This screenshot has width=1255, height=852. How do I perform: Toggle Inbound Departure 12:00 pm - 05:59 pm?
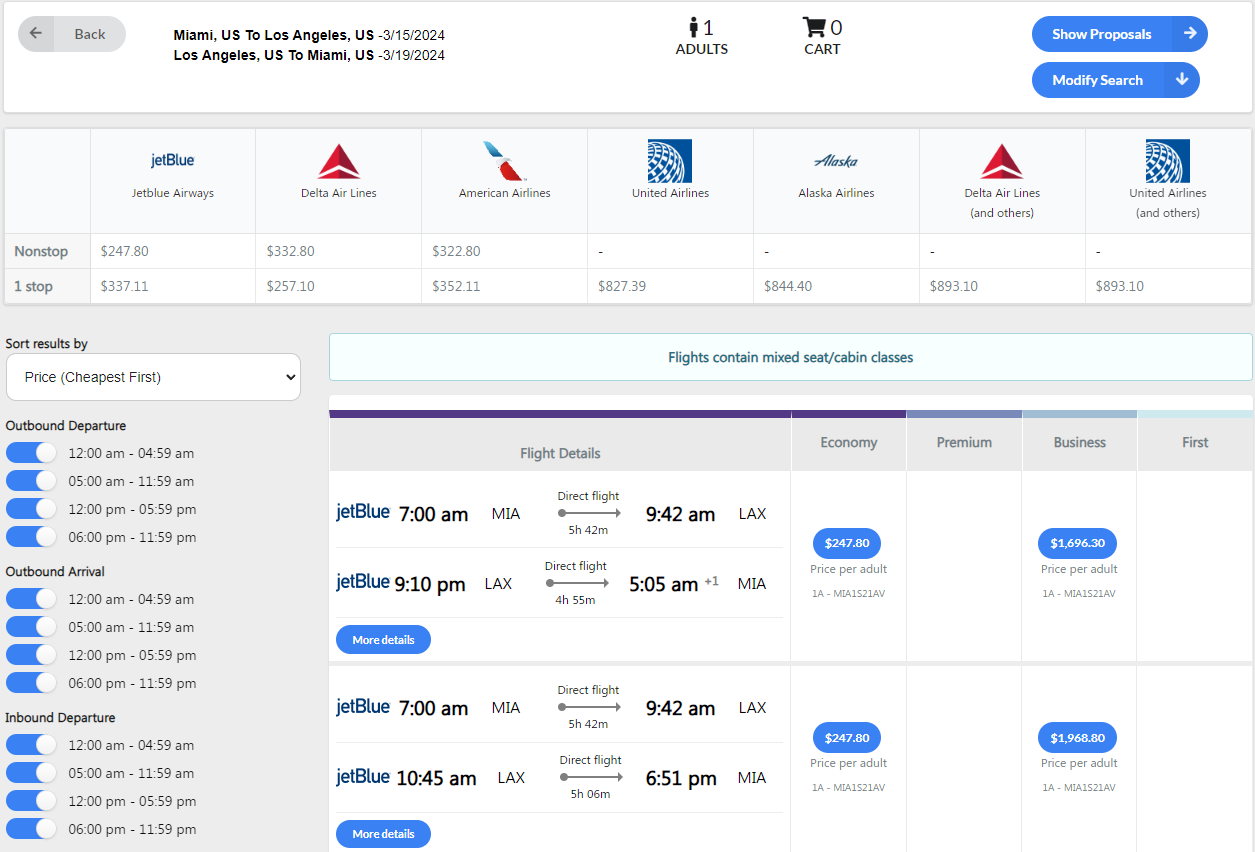click(x=32, y=801)
